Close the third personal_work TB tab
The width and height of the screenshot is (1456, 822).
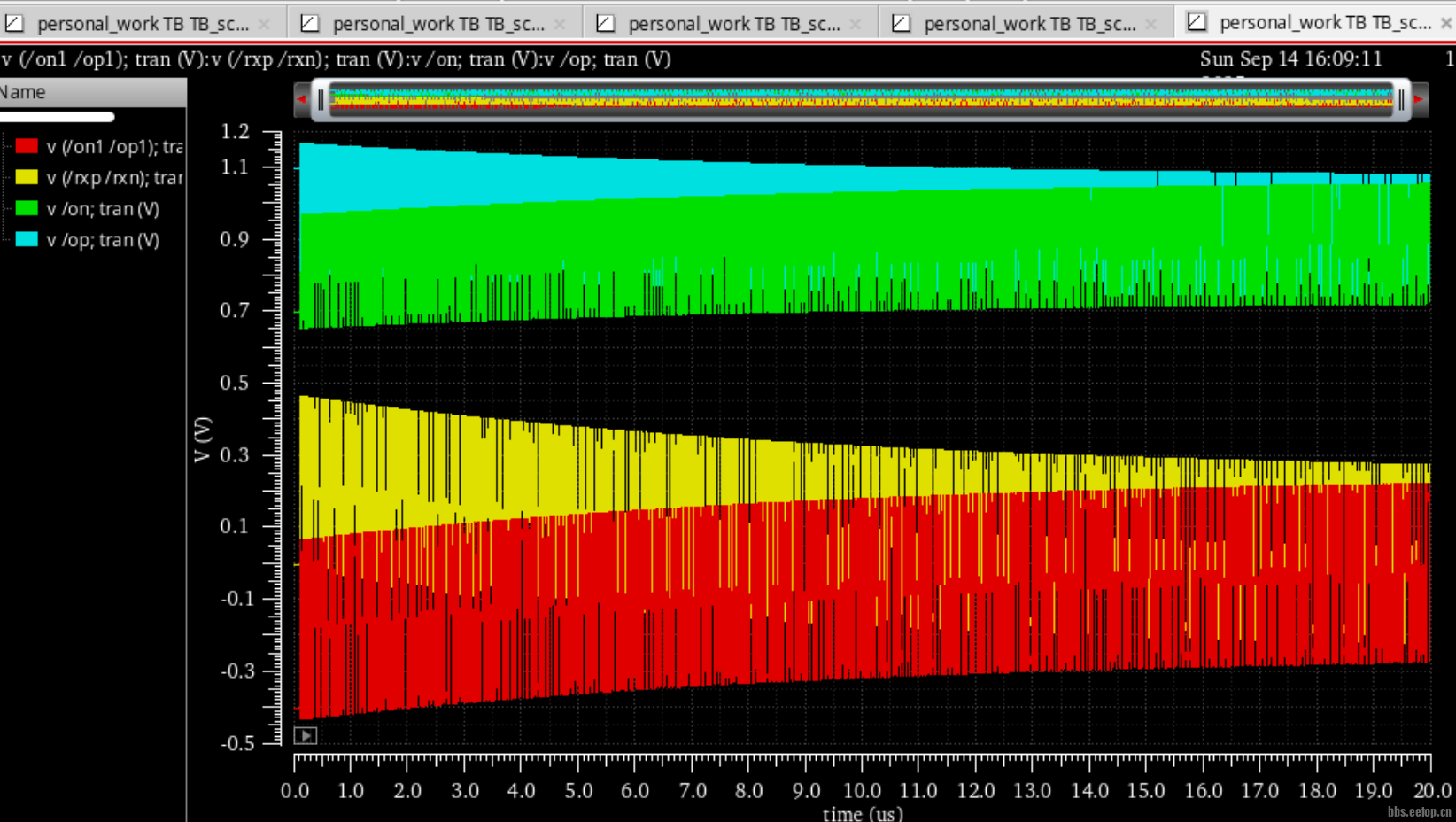tap(856, 24)
